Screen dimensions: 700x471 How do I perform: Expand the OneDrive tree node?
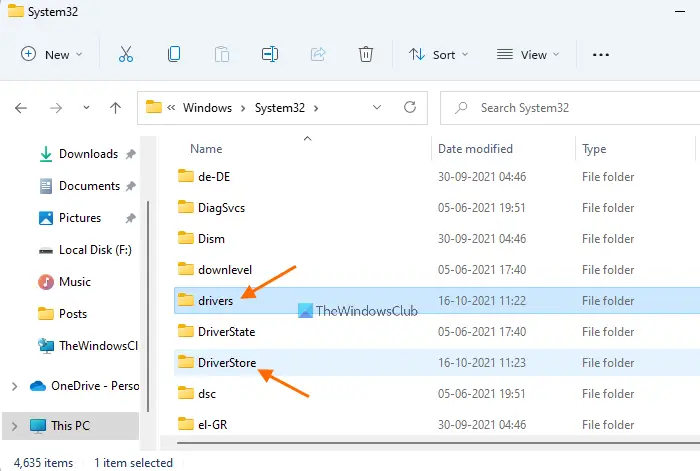pyautogui.click(x=14, y=386)
